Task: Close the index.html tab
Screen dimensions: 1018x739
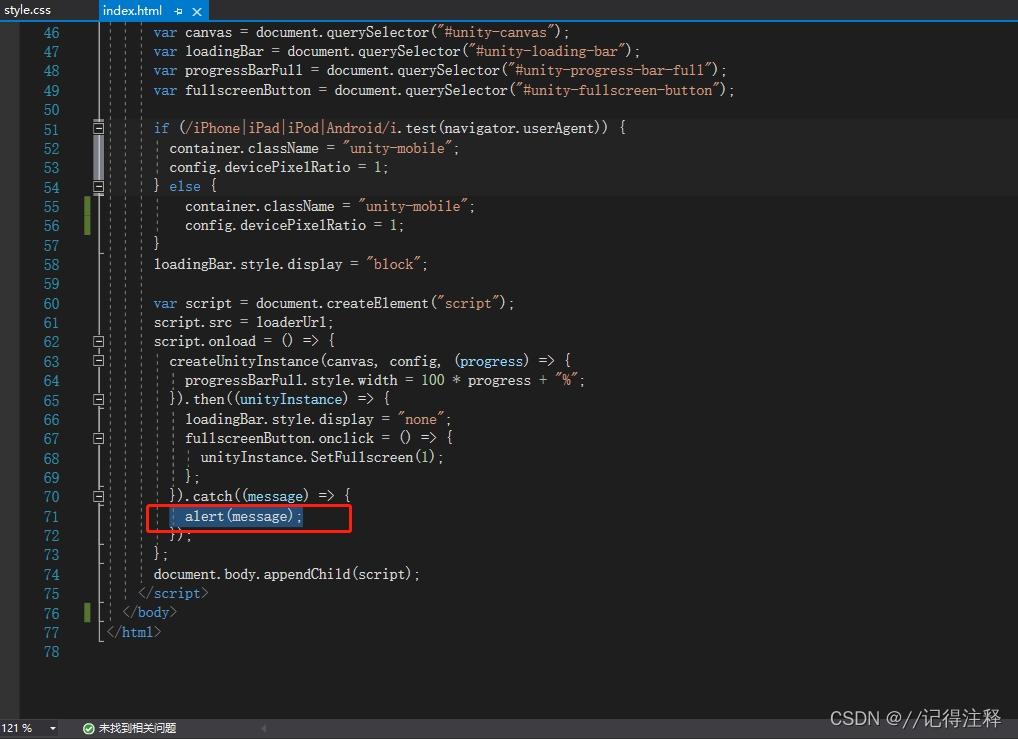Action: (x=197, y=11)
